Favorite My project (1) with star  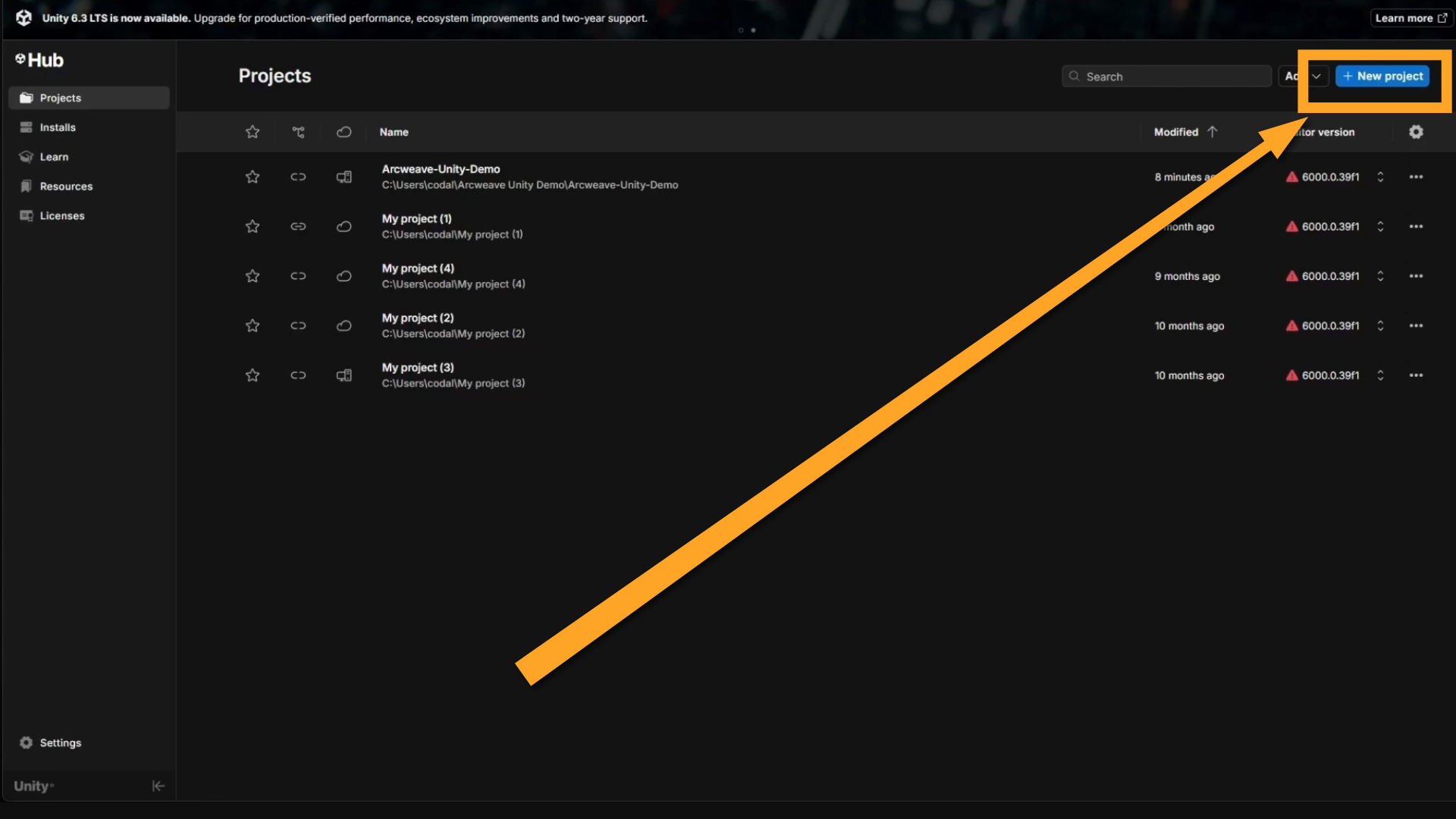point(253,226)
